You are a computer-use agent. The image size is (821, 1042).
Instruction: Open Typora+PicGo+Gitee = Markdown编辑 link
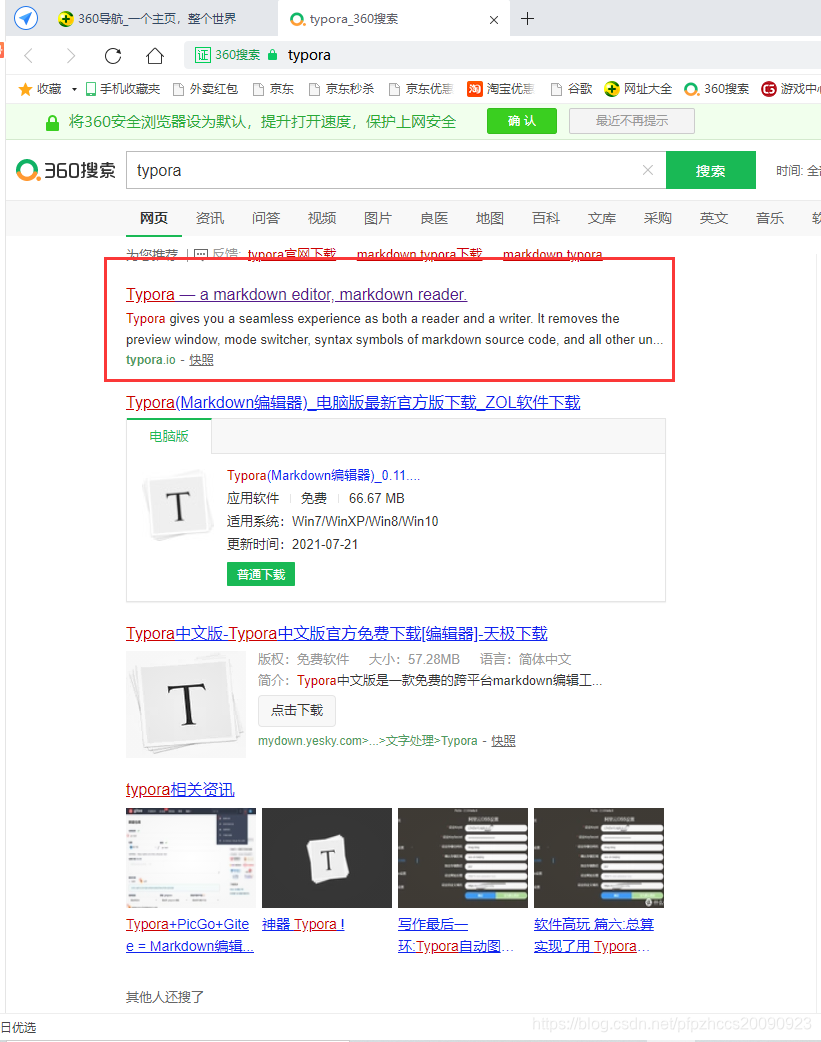[190, 935]
